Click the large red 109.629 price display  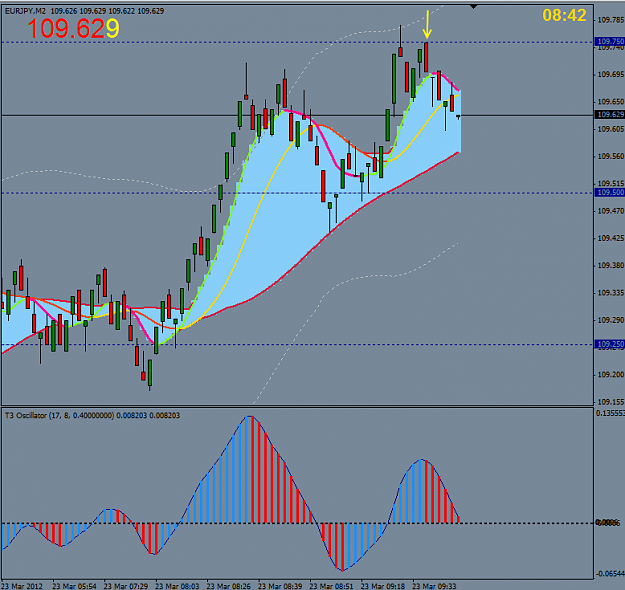coord(73,29)
